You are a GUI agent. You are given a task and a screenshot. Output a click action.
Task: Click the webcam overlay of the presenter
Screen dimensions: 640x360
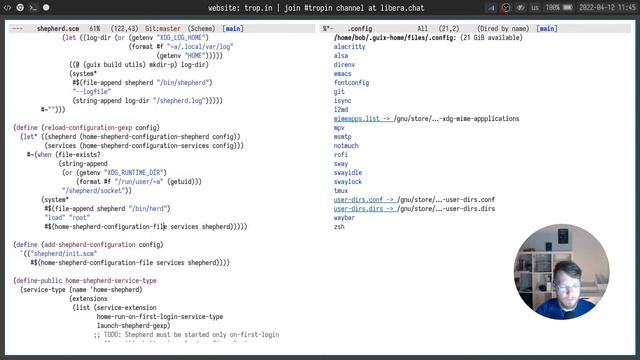tap(561, 271)
